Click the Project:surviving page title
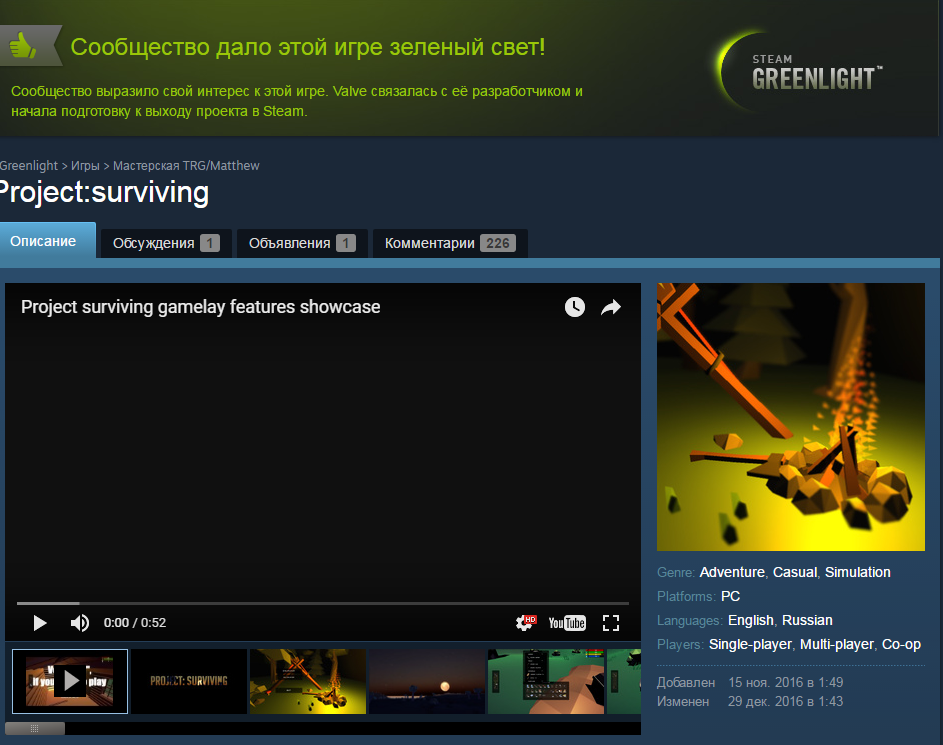This screenshot has width=943, height=745. point(104,193)
